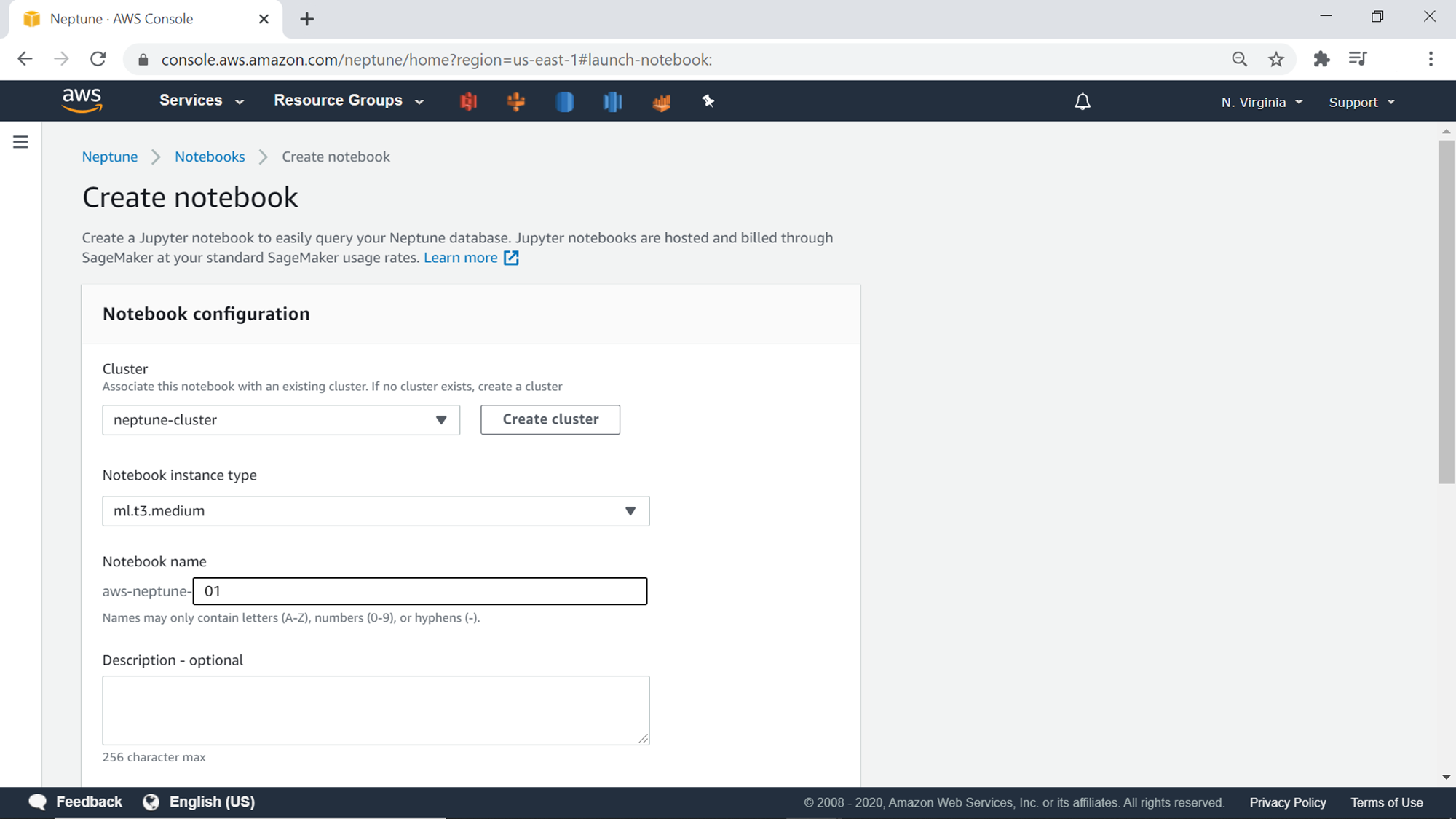The height and width of the screenshot is (819, 1456).
Task: Open the neptune-cluster Cluster dropdown
Action: (281, 420)
